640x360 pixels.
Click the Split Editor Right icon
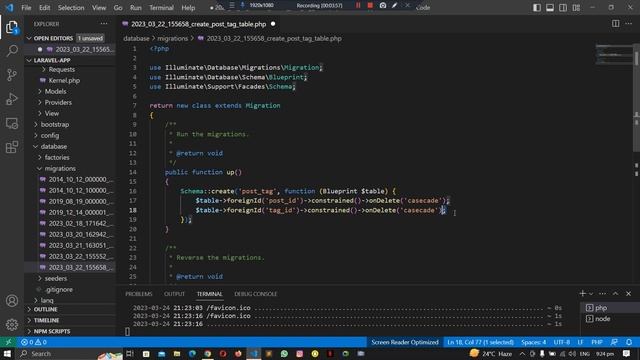[x=616, y=24]
